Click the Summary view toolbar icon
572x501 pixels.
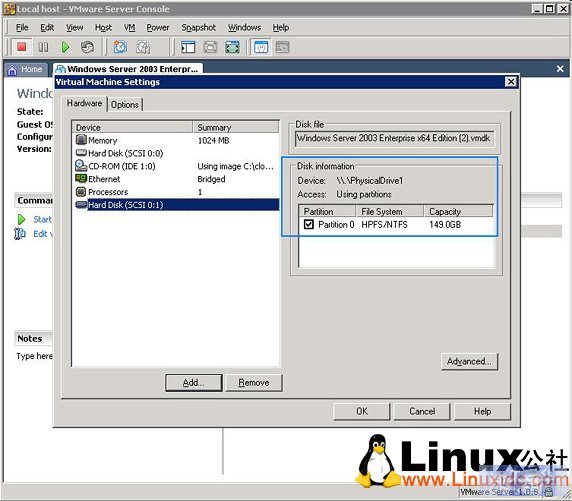point(261,47)
